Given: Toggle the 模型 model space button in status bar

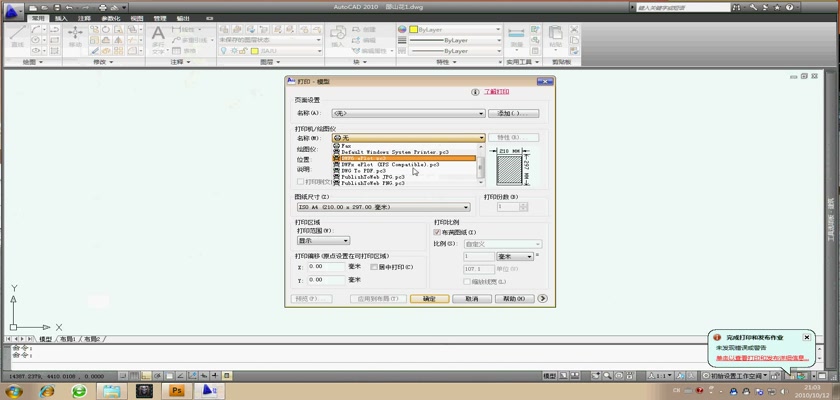Looking at the screenshot, I should pos(550,376).
